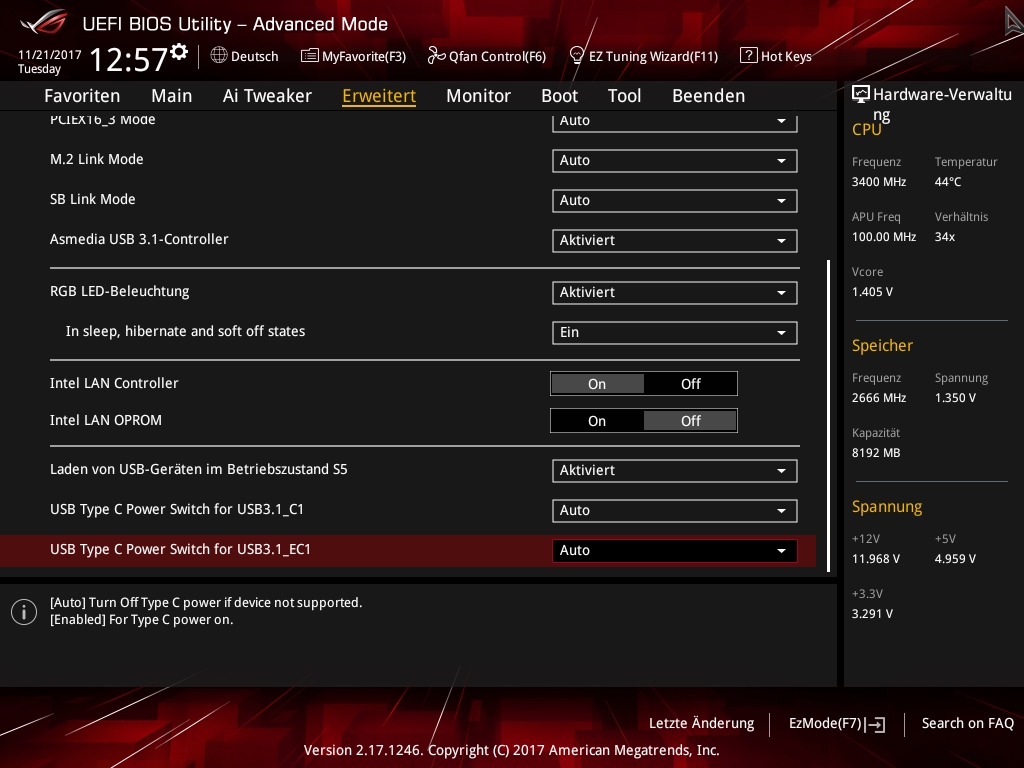Select On for Intel LAN Controller
The image size is (1024, 768).
click(597, 384)
